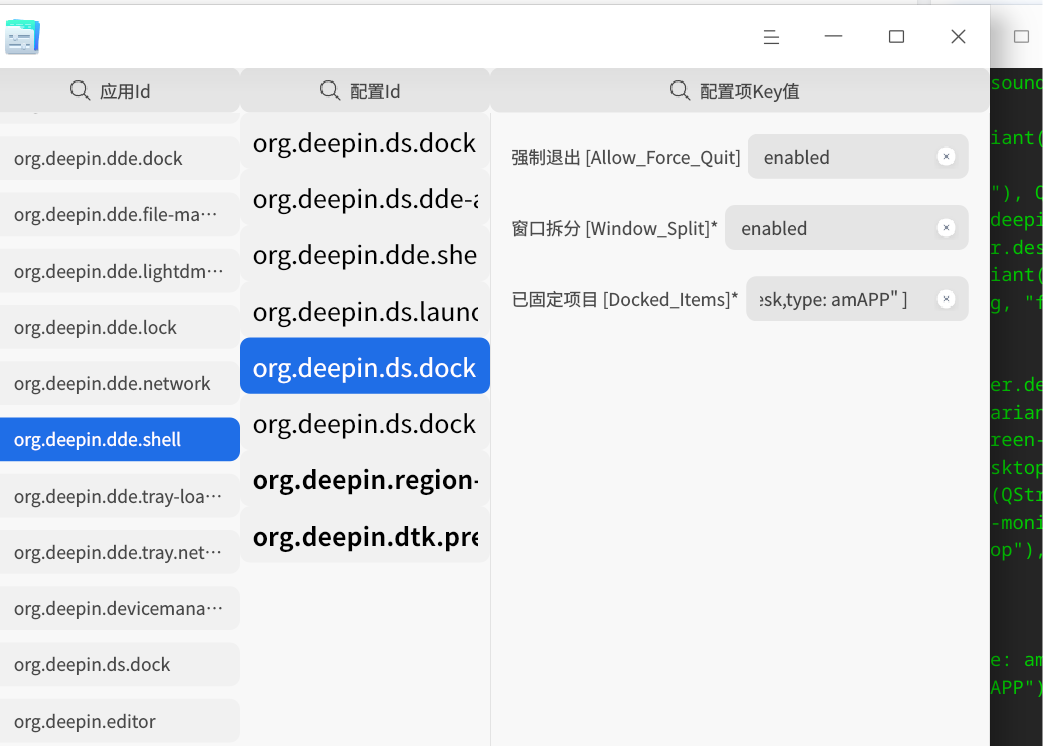Select org.deepin.dde.network application
Viewport: 1043px width, 746px height.
click(120, 383)
